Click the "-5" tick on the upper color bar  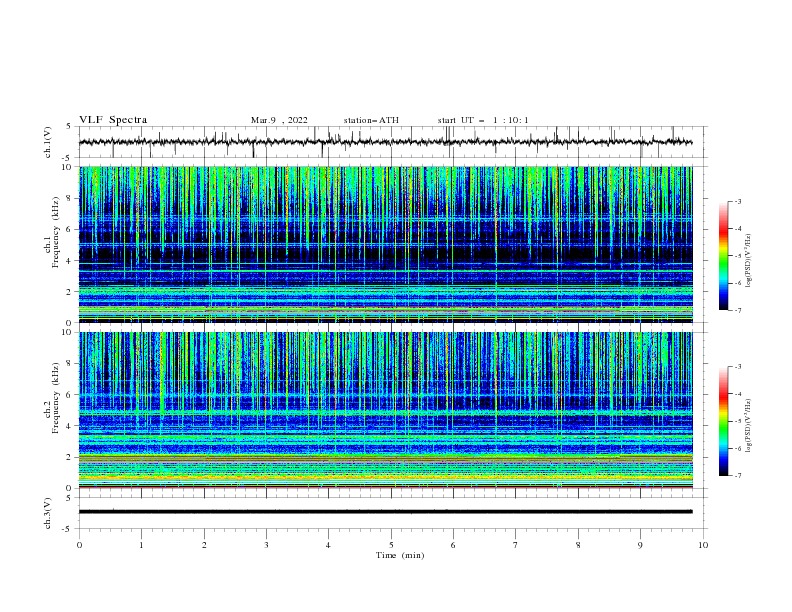coord(738,256)
